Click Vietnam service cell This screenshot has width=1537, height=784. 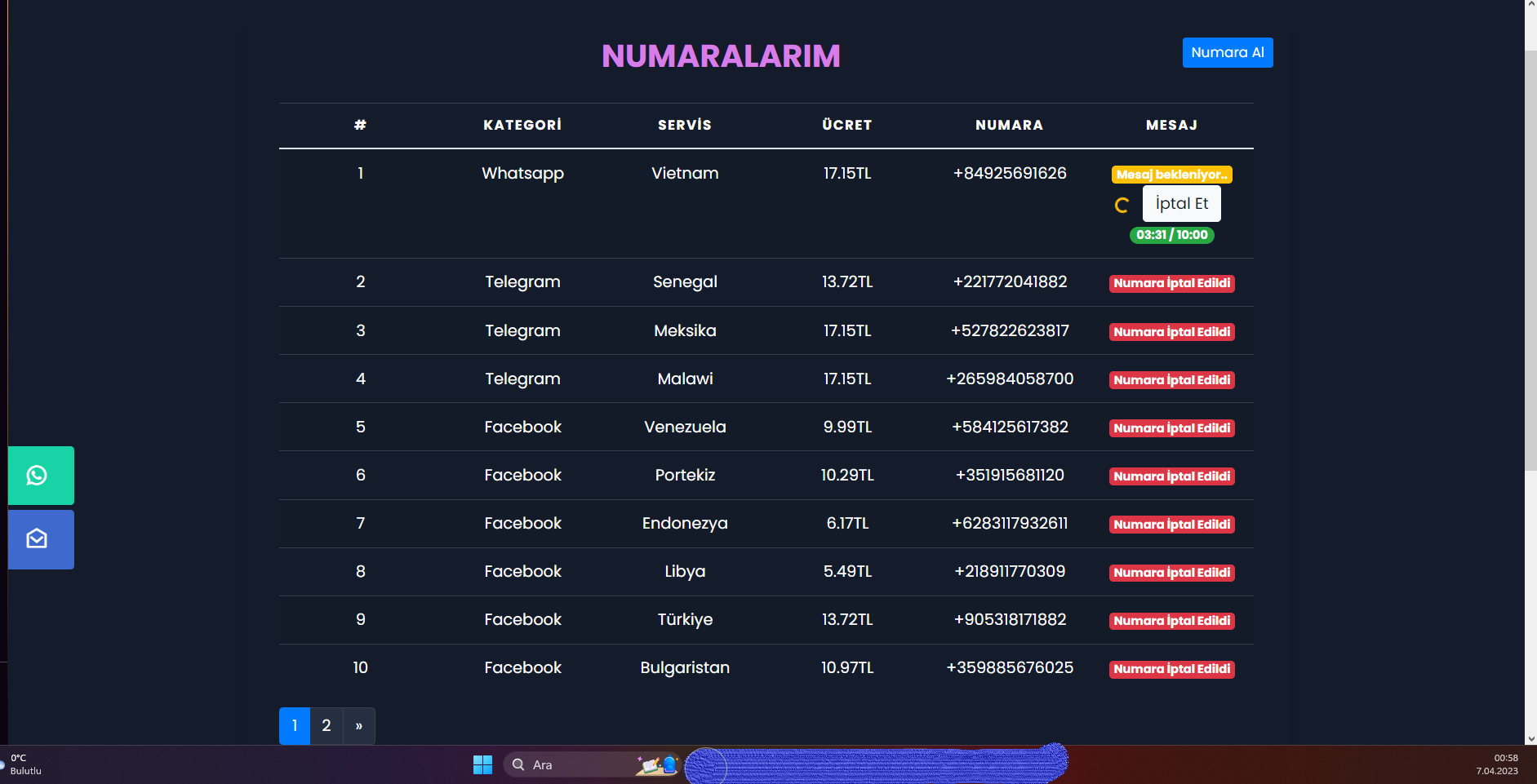click(685, 173)
